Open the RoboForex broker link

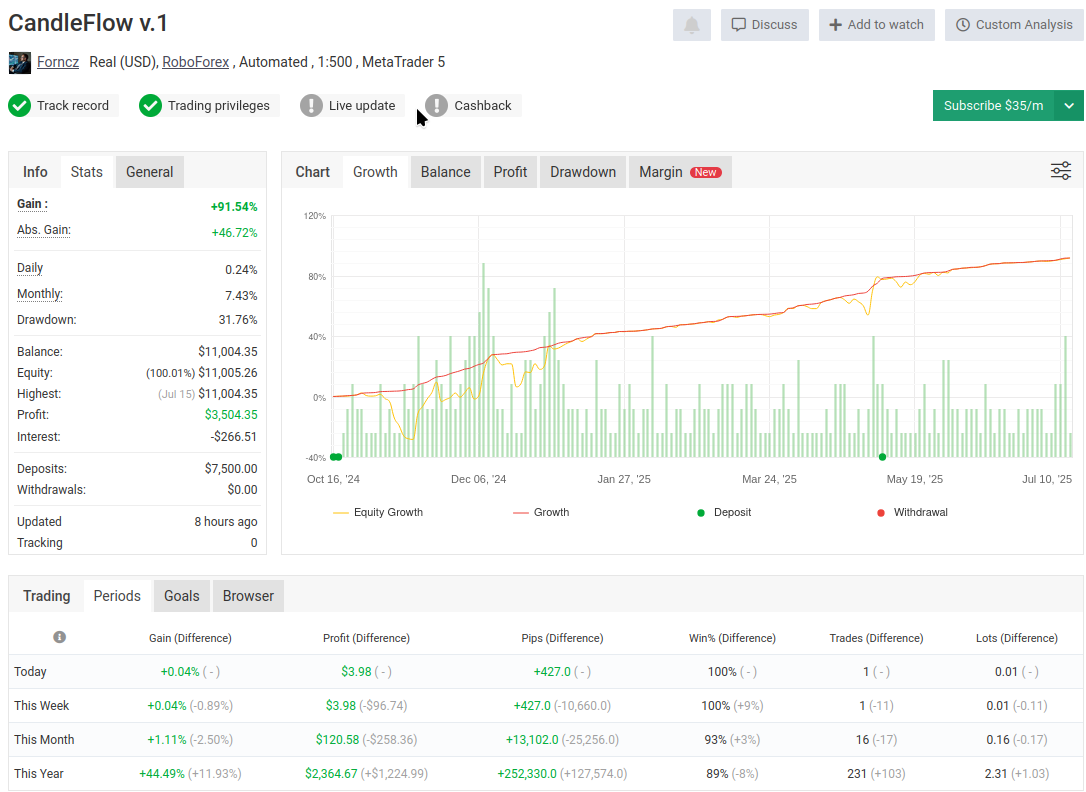(x=197, y=62)
